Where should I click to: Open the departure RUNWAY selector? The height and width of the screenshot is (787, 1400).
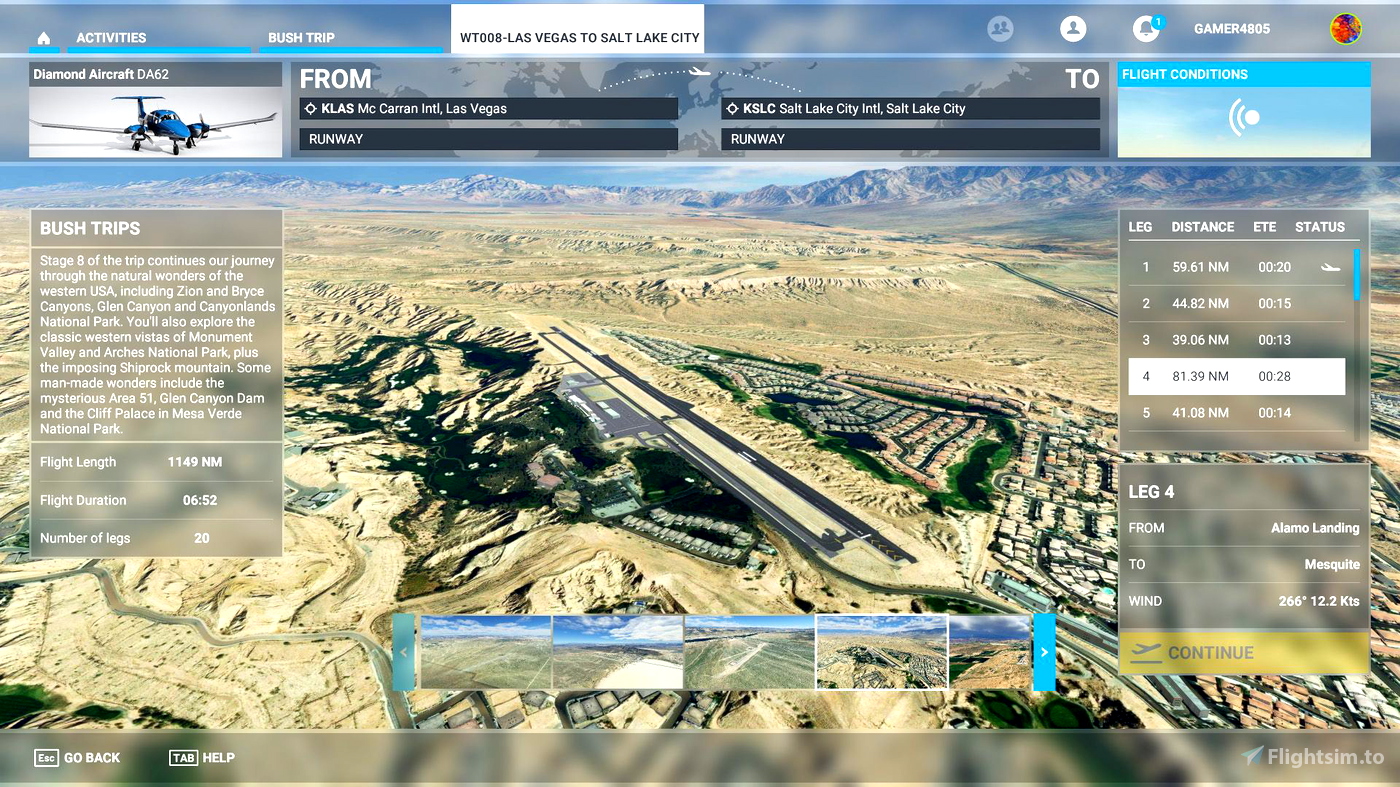(488, 139)
